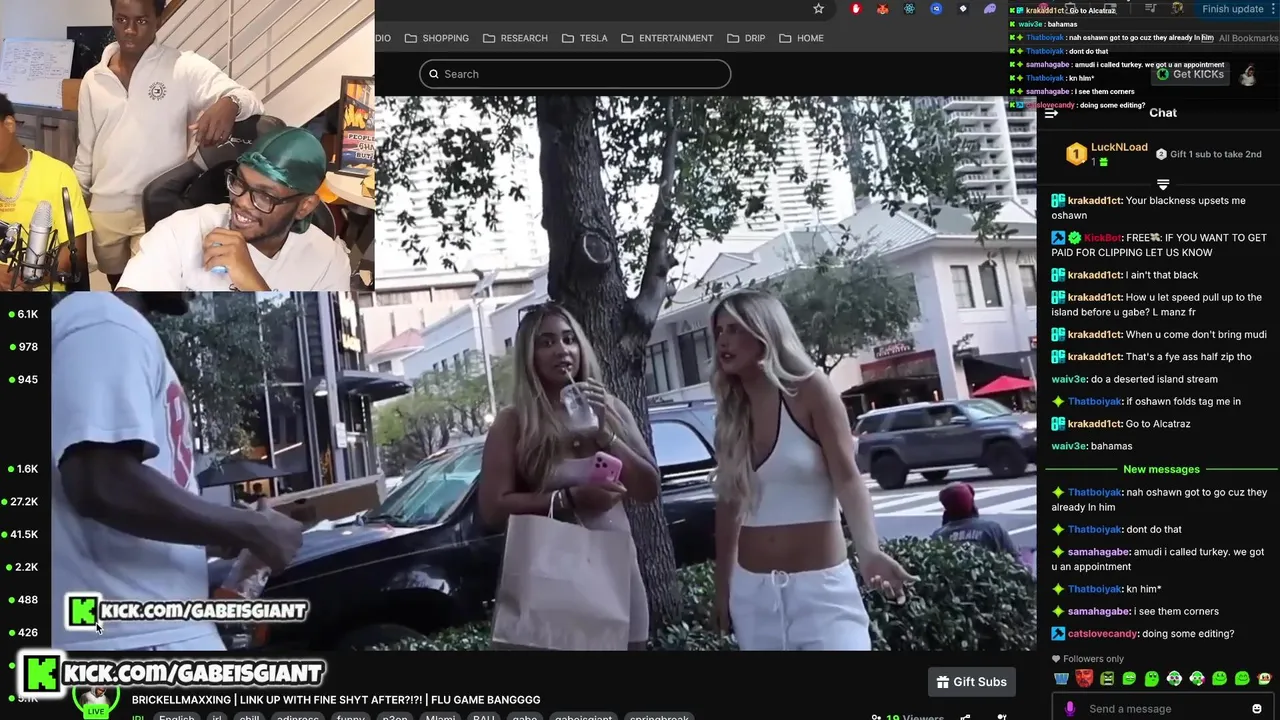Screen dimensions: 1280x720
Task: Open sidebar channel with 2.2K viewers
Action: (24, 567)
